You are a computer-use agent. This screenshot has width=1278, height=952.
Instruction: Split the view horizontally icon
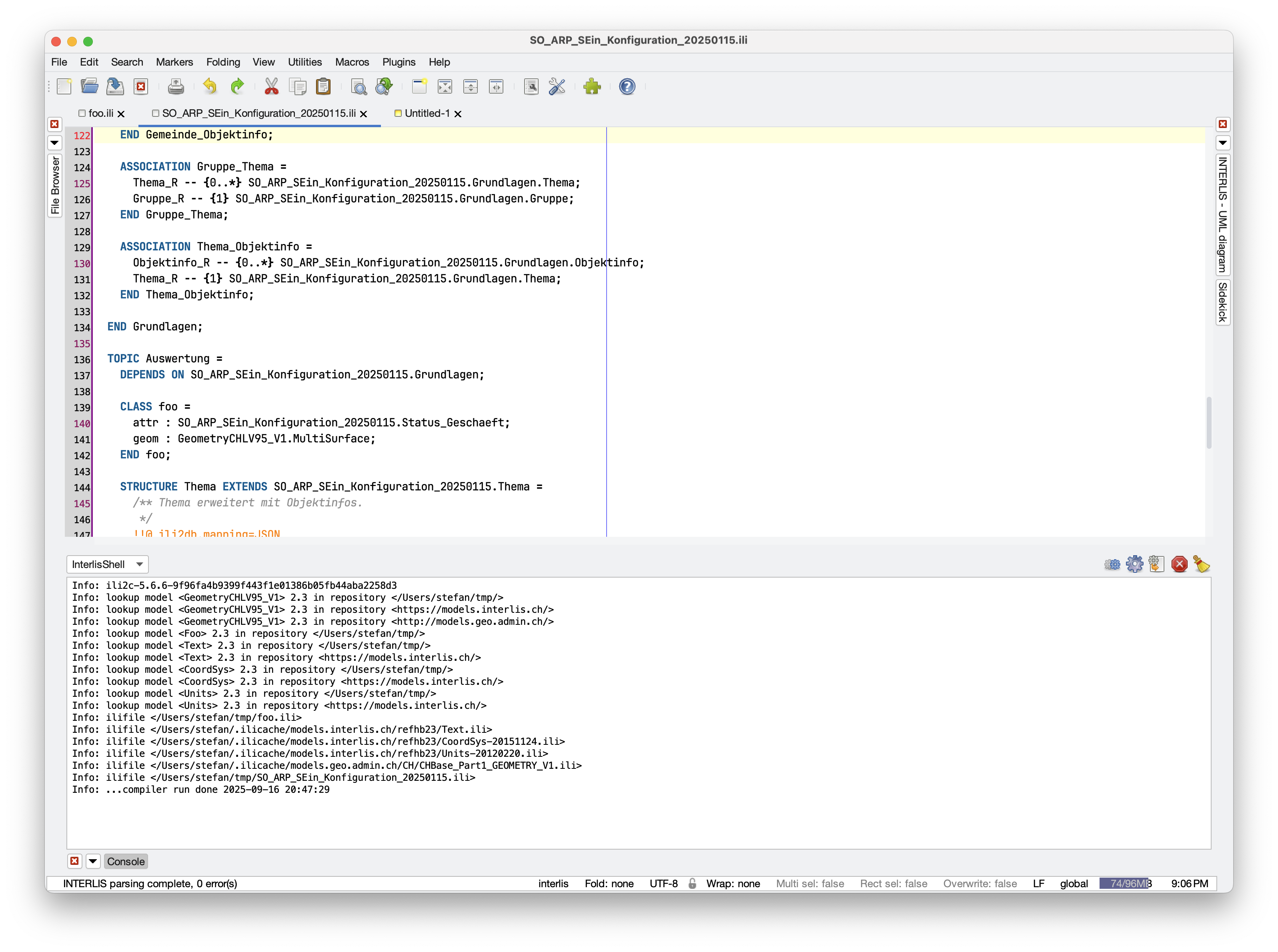(471, 86)
